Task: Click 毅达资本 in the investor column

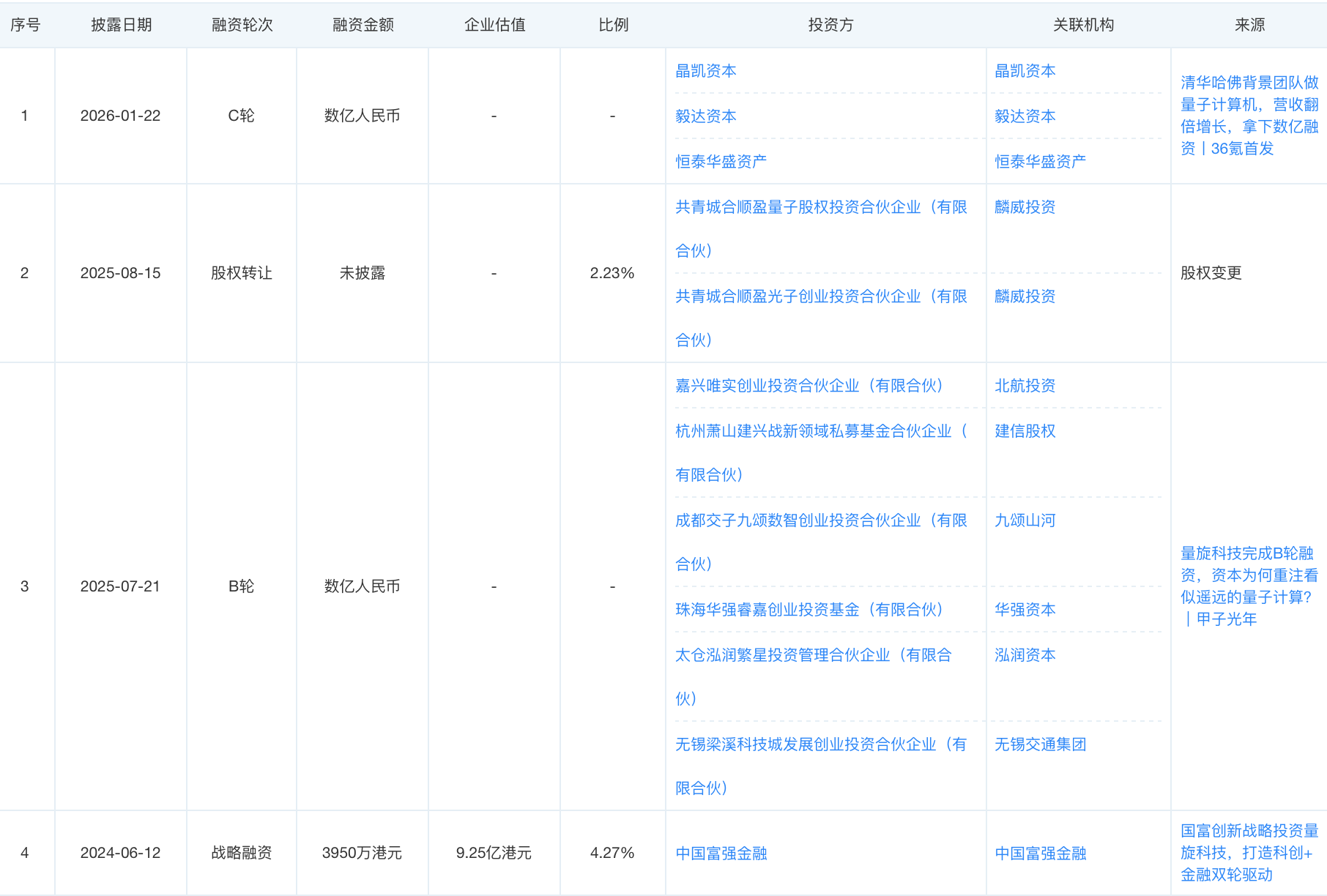Action: (705, 116)
